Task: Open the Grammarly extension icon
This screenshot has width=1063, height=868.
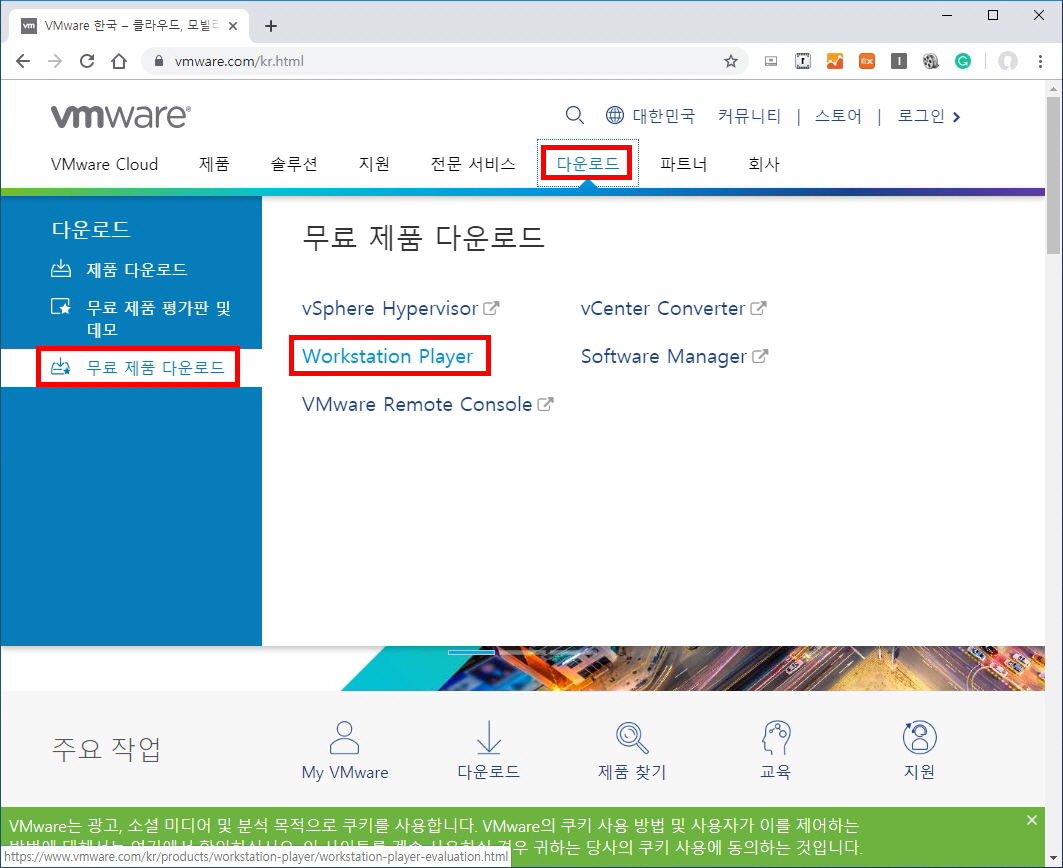Action: coord(962,61)
